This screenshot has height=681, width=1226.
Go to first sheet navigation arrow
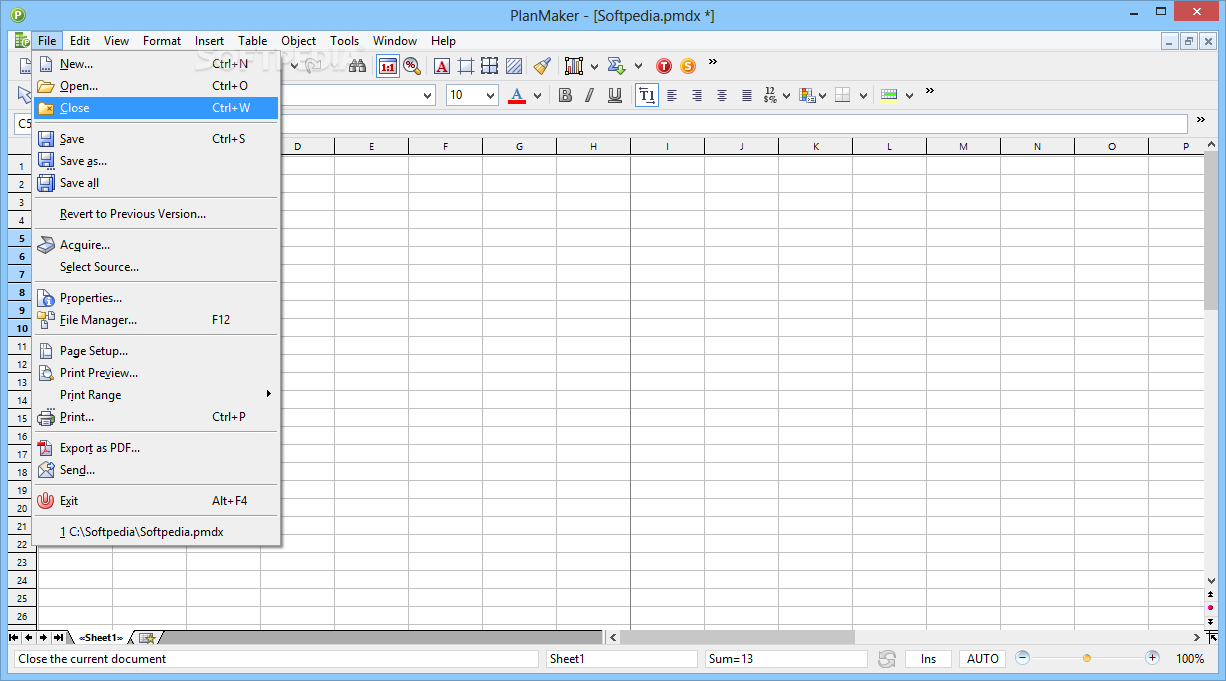click(14, 637)
